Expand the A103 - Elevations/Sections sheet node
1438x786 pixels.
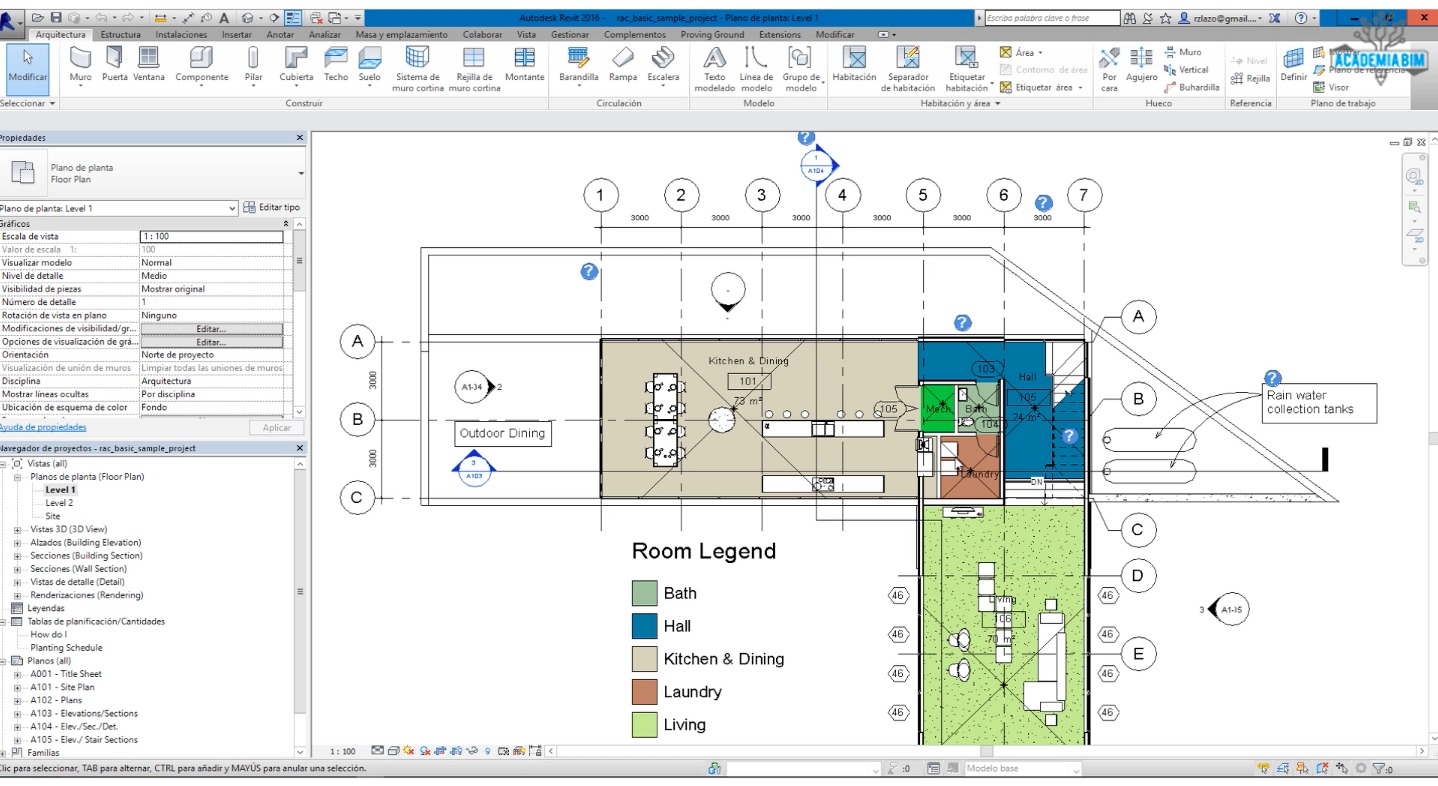[16, 713]
